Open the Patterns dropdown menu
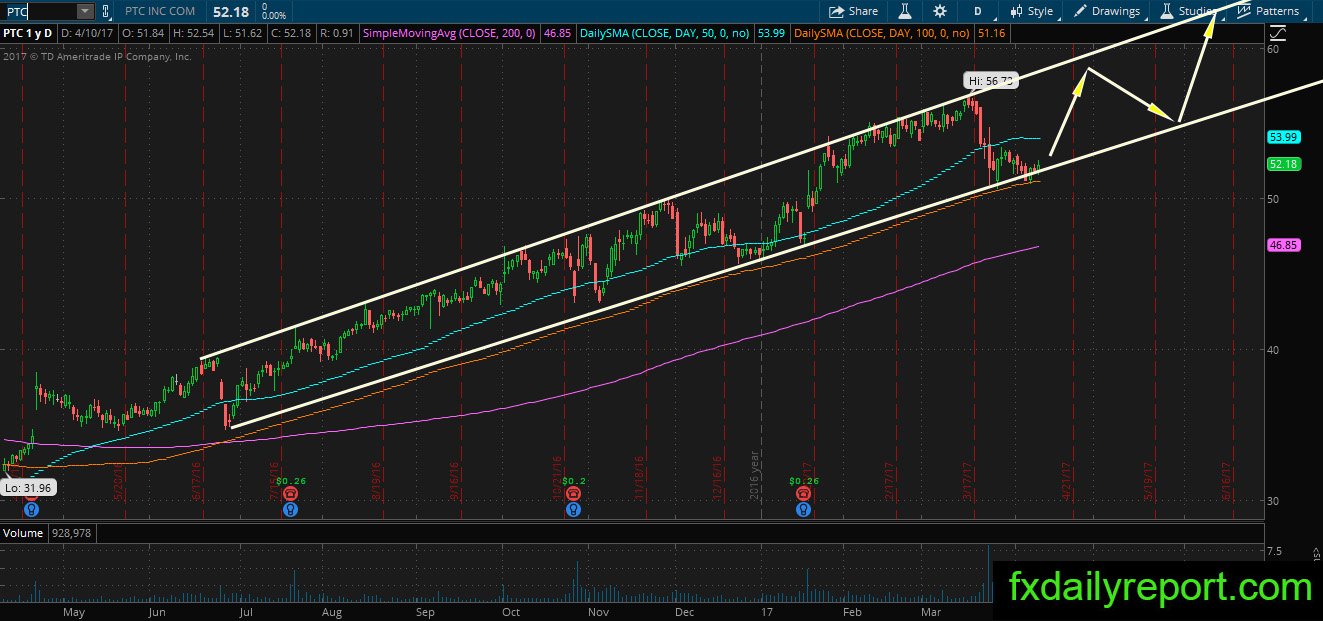 point(1270,11)
